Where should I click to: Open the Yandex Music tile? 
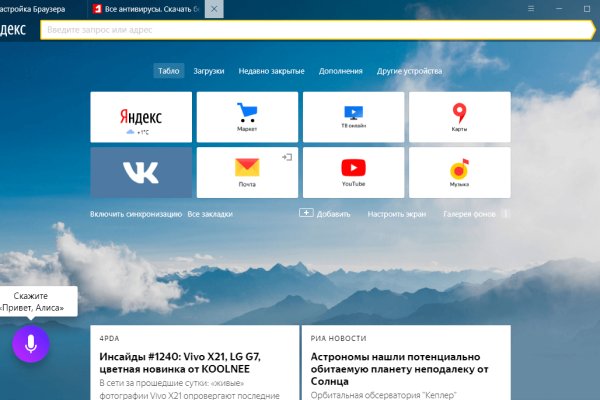(x=460, y=172)
